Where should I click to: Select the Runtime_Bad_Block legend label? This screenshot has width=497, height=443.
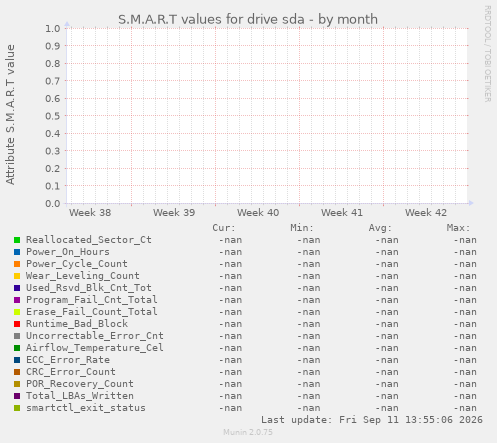(77, 324)
